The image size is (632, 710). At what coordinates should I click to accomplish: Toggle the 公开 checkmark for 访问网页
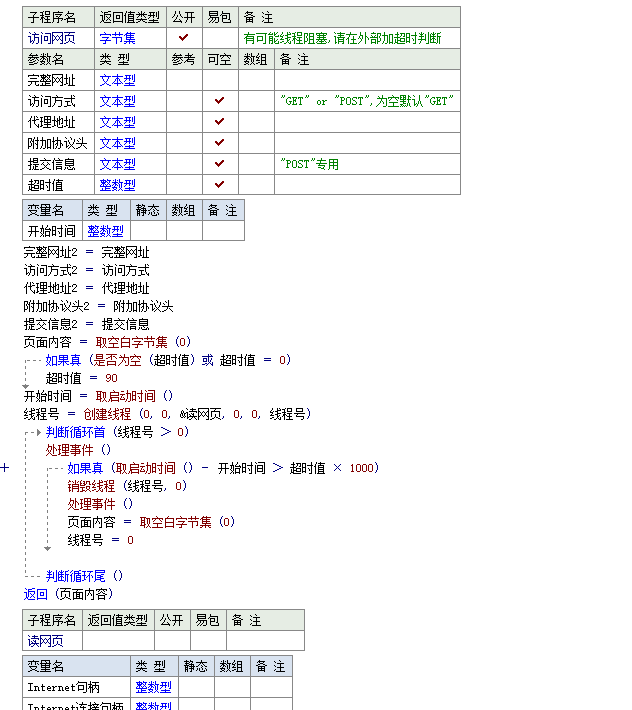(183, 38)
